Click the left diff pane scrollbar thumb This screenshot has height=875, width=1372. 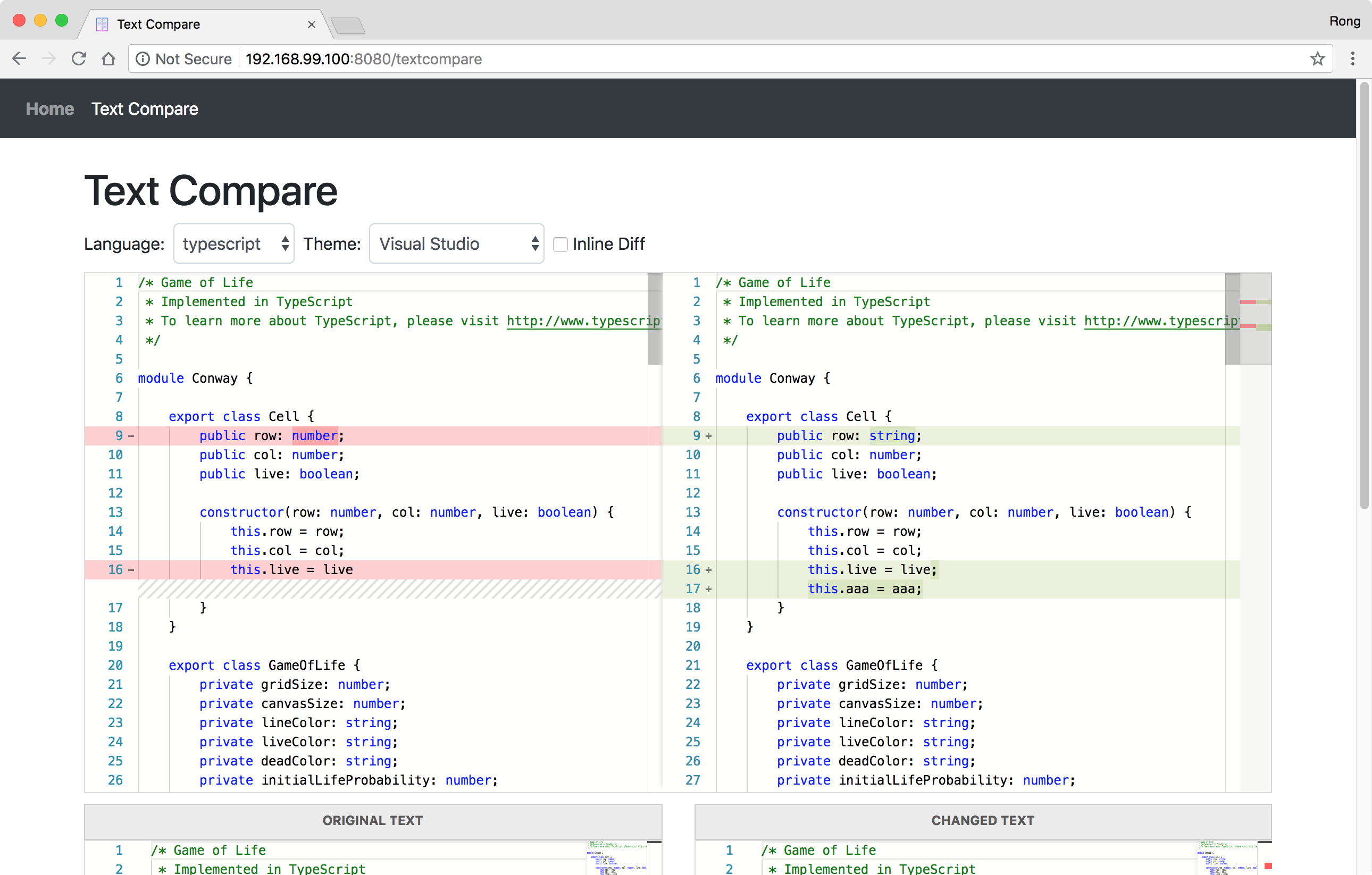pos(655,319)
